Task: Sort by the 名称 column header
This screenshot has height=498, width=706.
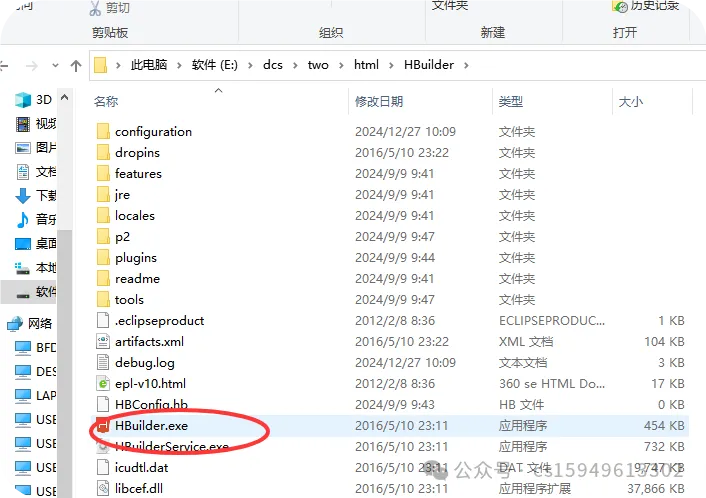Action: point(106,101)
